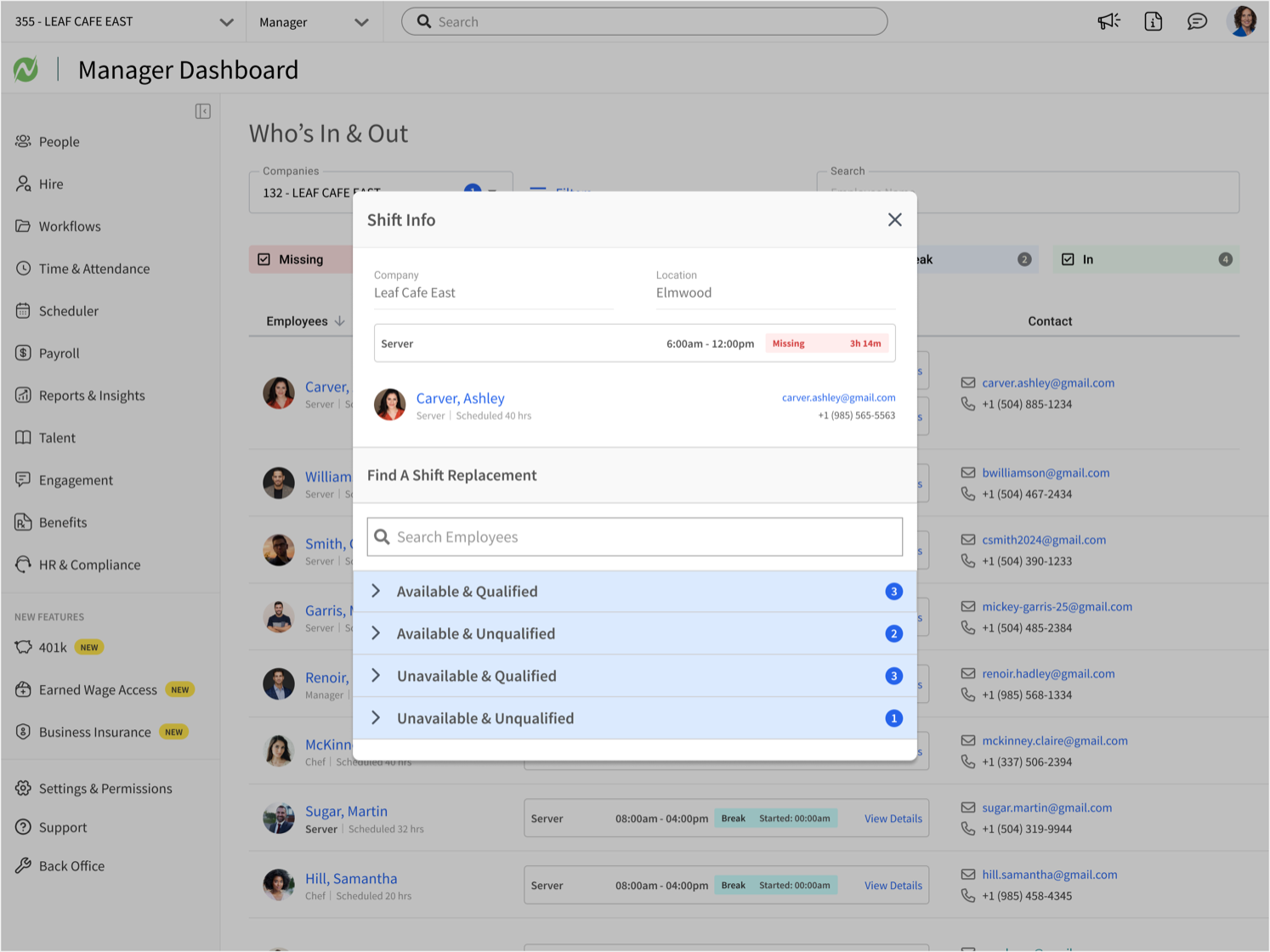Viewport: 1270px width, 952px height.
Task: Email mckinney.claire@gmail.com
Action: coord(1055,740)
